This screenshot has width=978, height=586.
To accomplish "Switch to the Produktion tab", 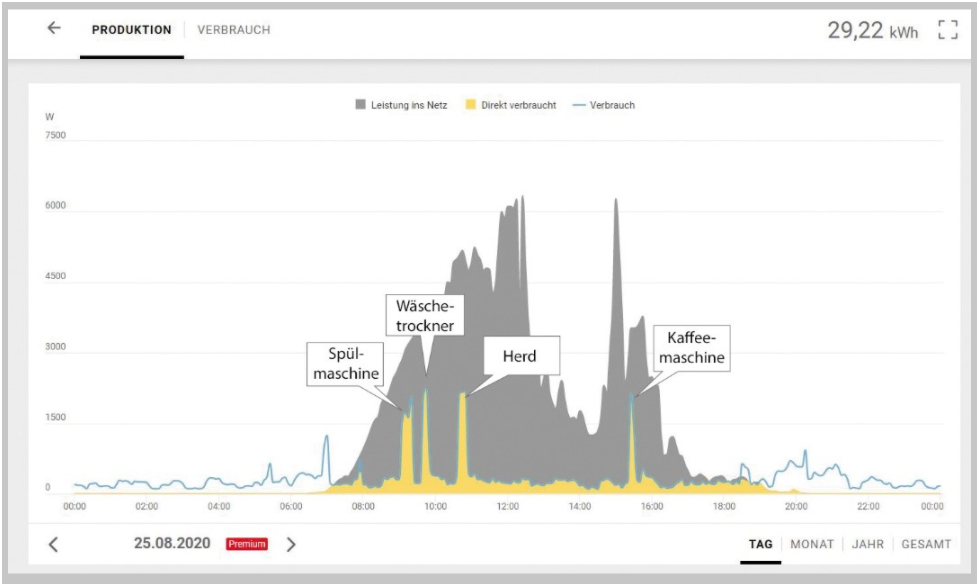I will click(131, 30).
